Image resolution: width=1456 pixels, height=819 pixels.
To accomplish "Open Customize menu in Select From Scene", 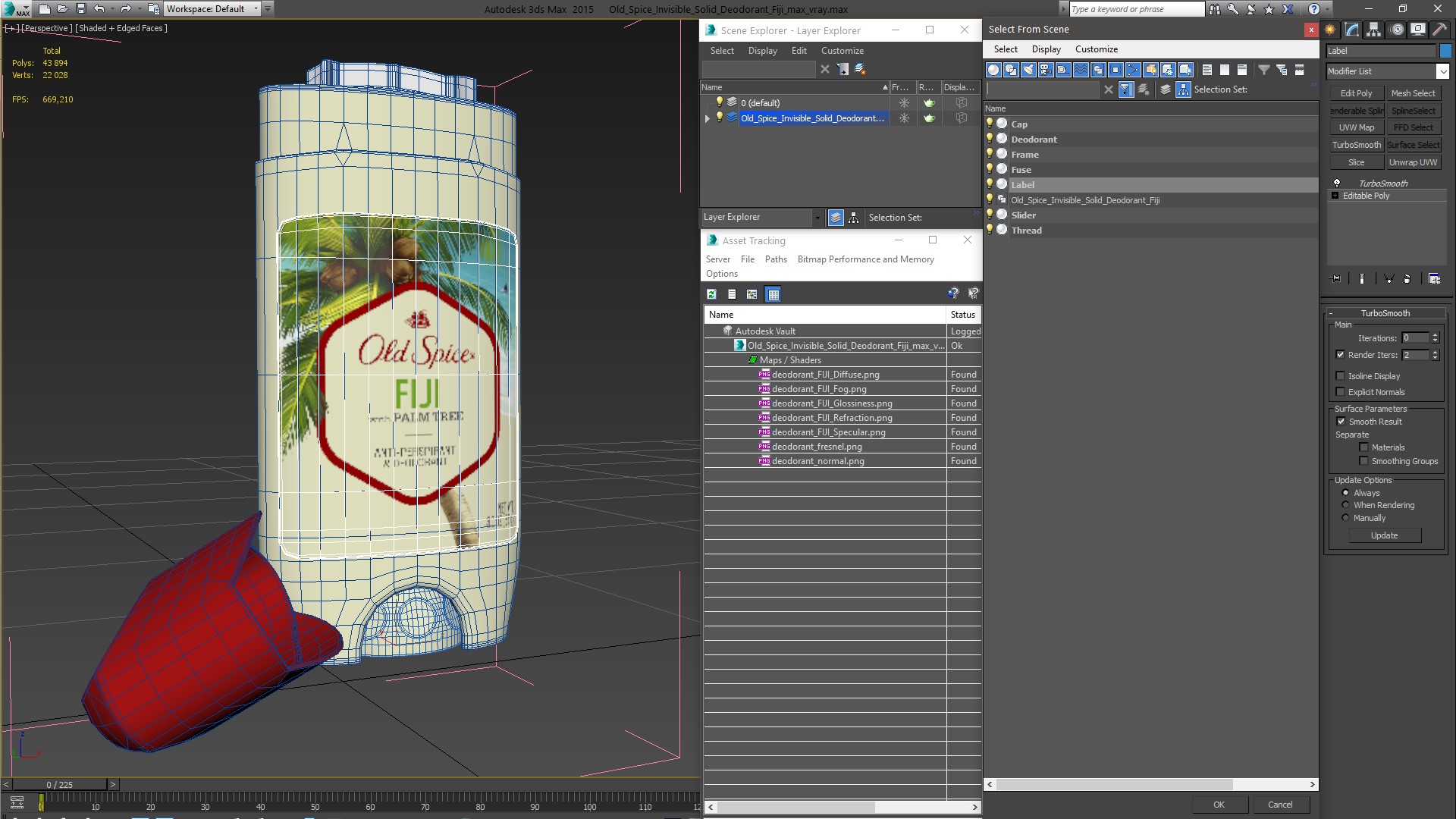I will (1096, 49).
